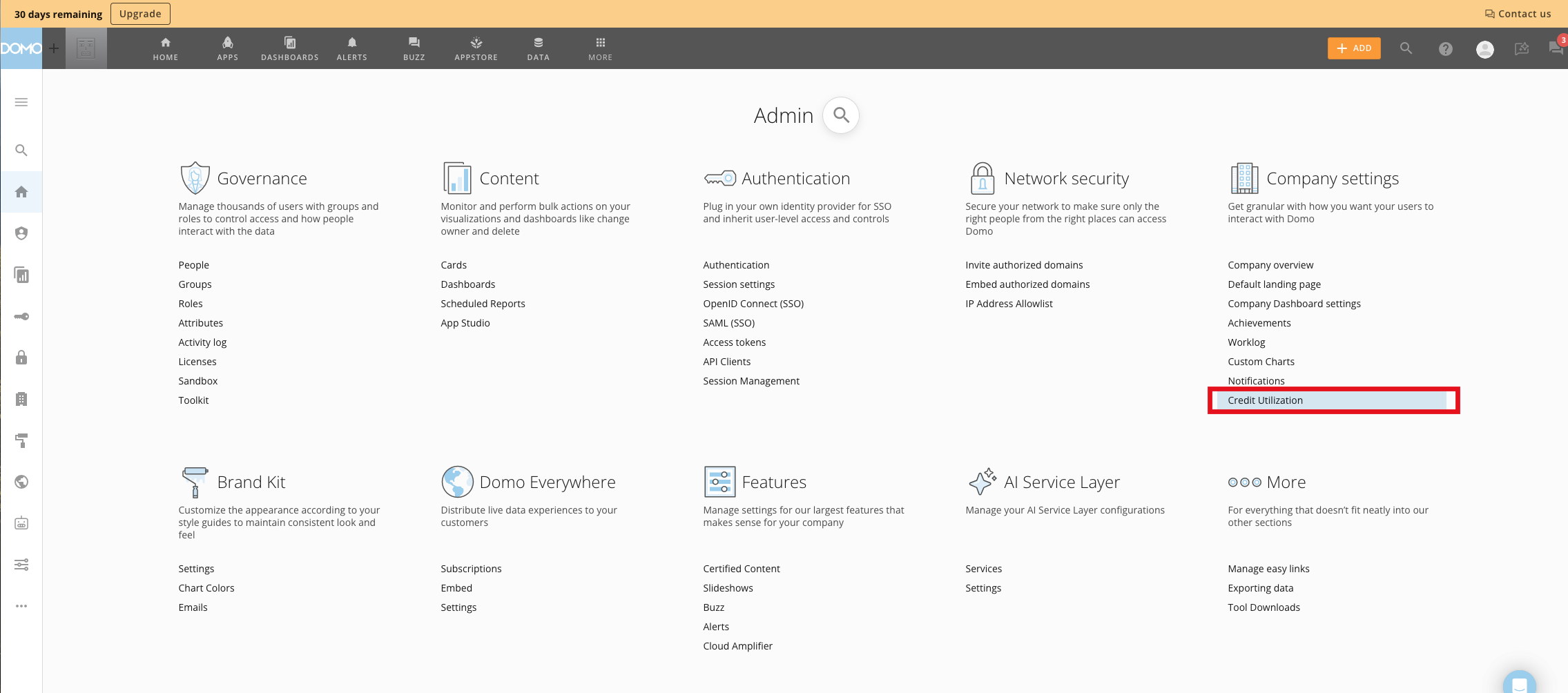Image resolution: width=1568 pixels, height=693 pixels.
Task: Toggle the sidebar hamburger menu
Action: click(21, 102)
